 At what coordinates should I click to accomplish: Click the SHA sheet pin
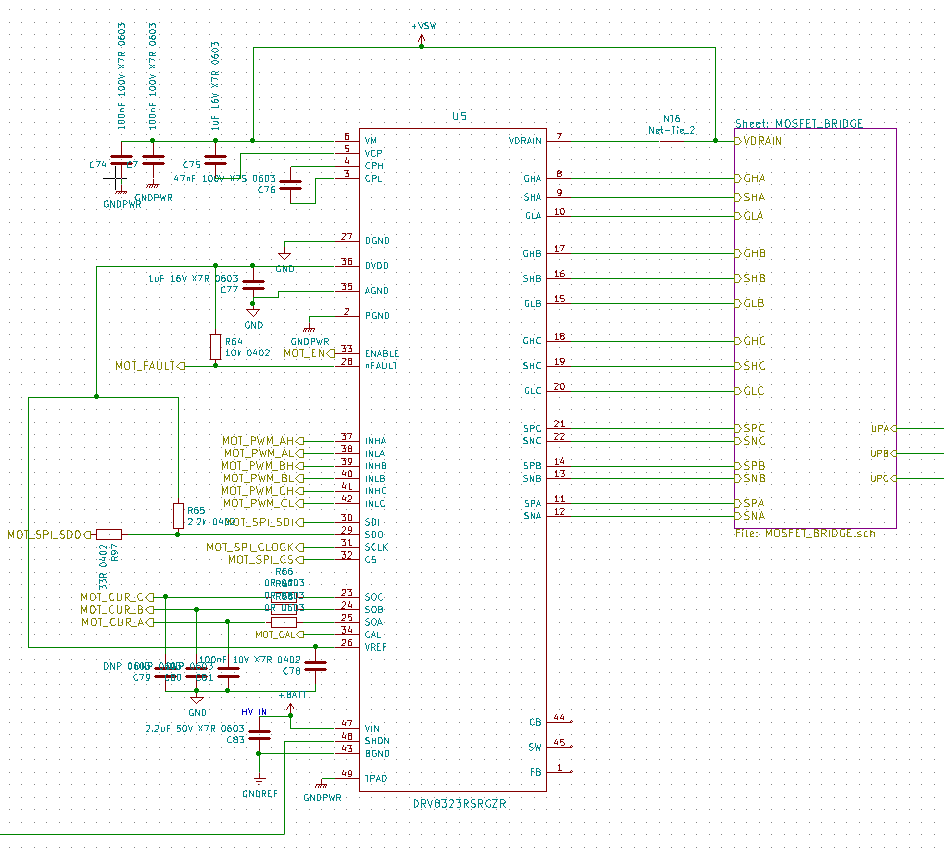click(x=750, y=197)
